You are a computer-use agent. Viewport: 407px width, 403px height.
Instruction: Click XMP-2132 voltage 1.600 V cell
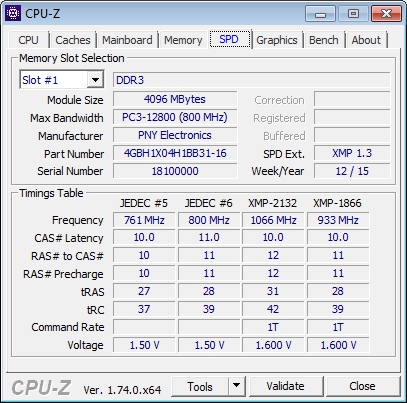click(x=273, y=345)
